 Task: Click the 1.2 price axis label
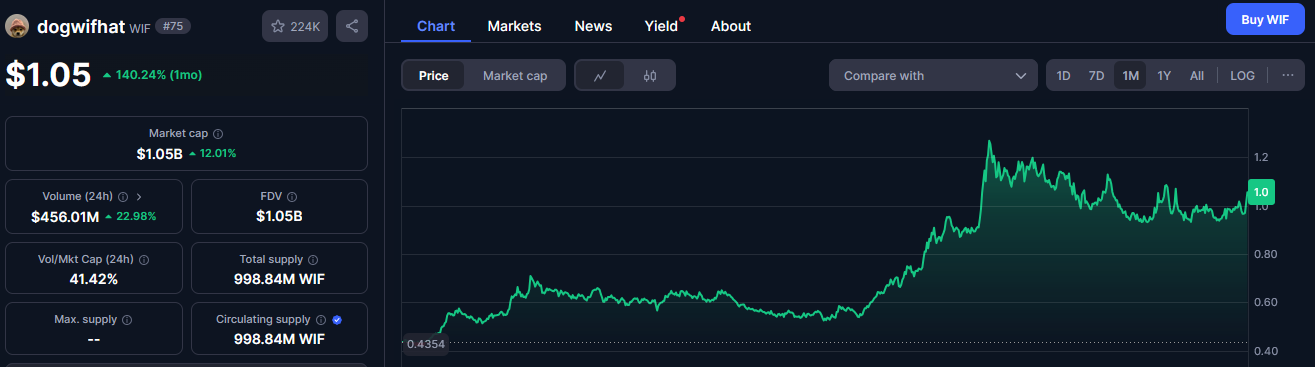tap(1261, 157)
